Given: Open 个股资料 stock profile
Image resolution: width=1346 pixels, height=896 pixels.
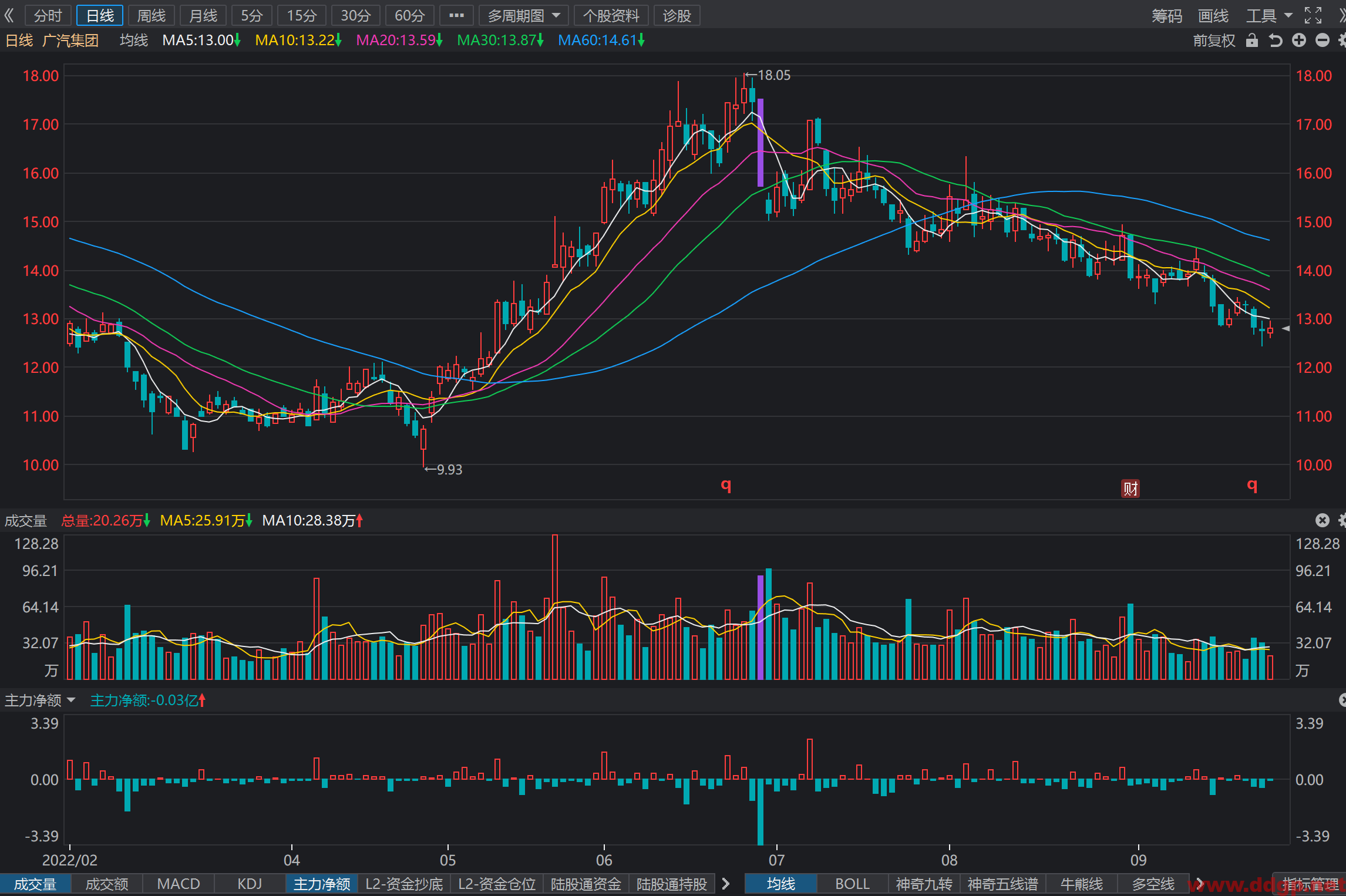Looking at the screenshot, I should click(x=611, y=15).
